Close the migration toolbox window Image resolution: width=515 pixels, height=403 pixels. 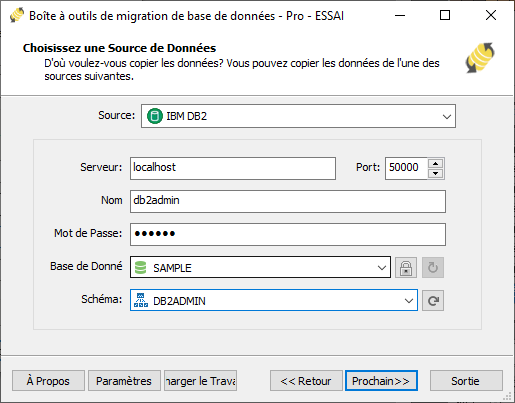click(x=491, y=15)
